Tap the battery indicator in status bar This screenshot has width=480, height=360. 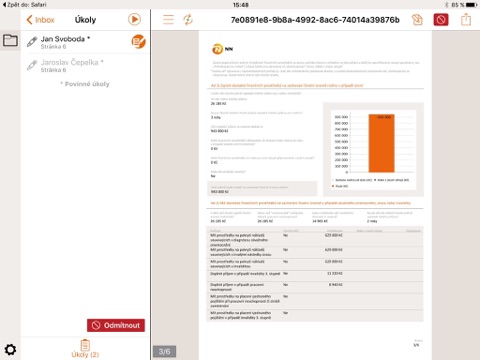[x=472, y=5]
